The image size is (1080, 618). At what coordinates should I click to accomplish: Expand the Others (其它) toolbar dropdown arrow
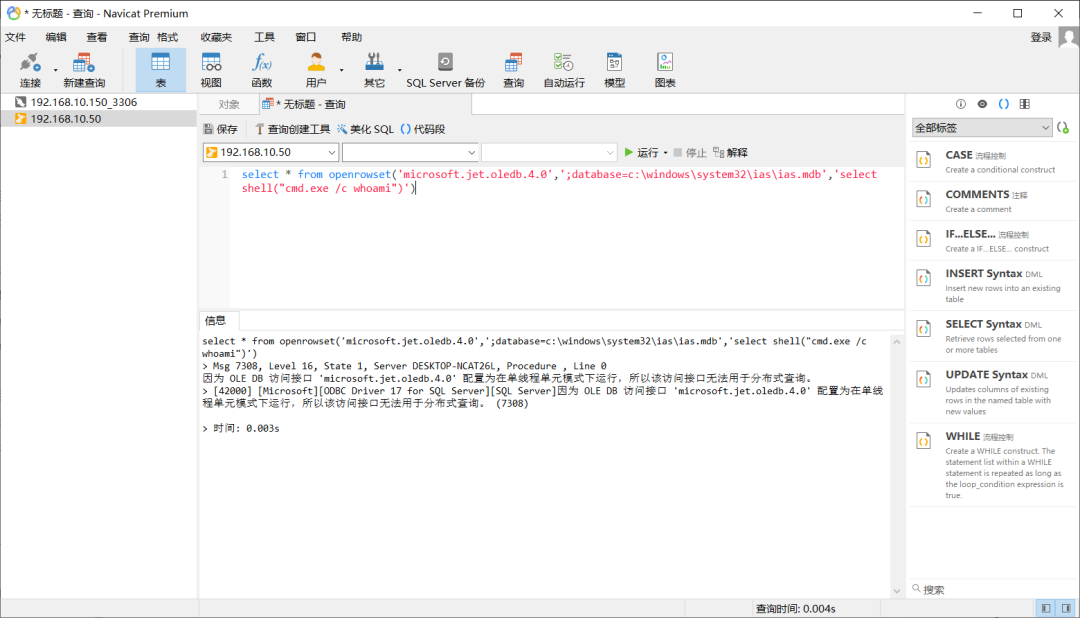(x=399, y=70)
